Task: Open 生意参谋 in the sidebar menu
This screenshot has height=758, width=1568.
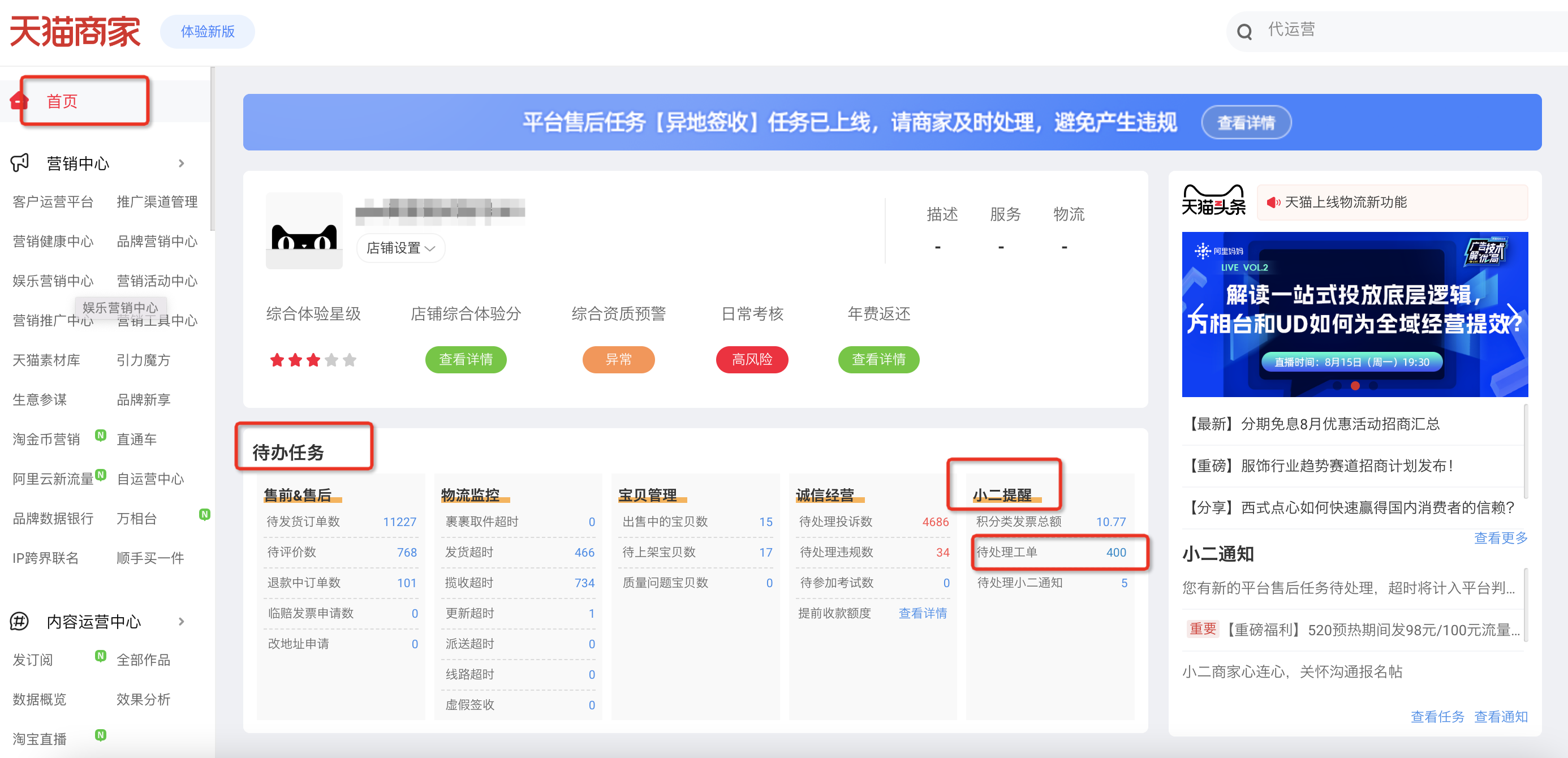Action: (40, 399)
